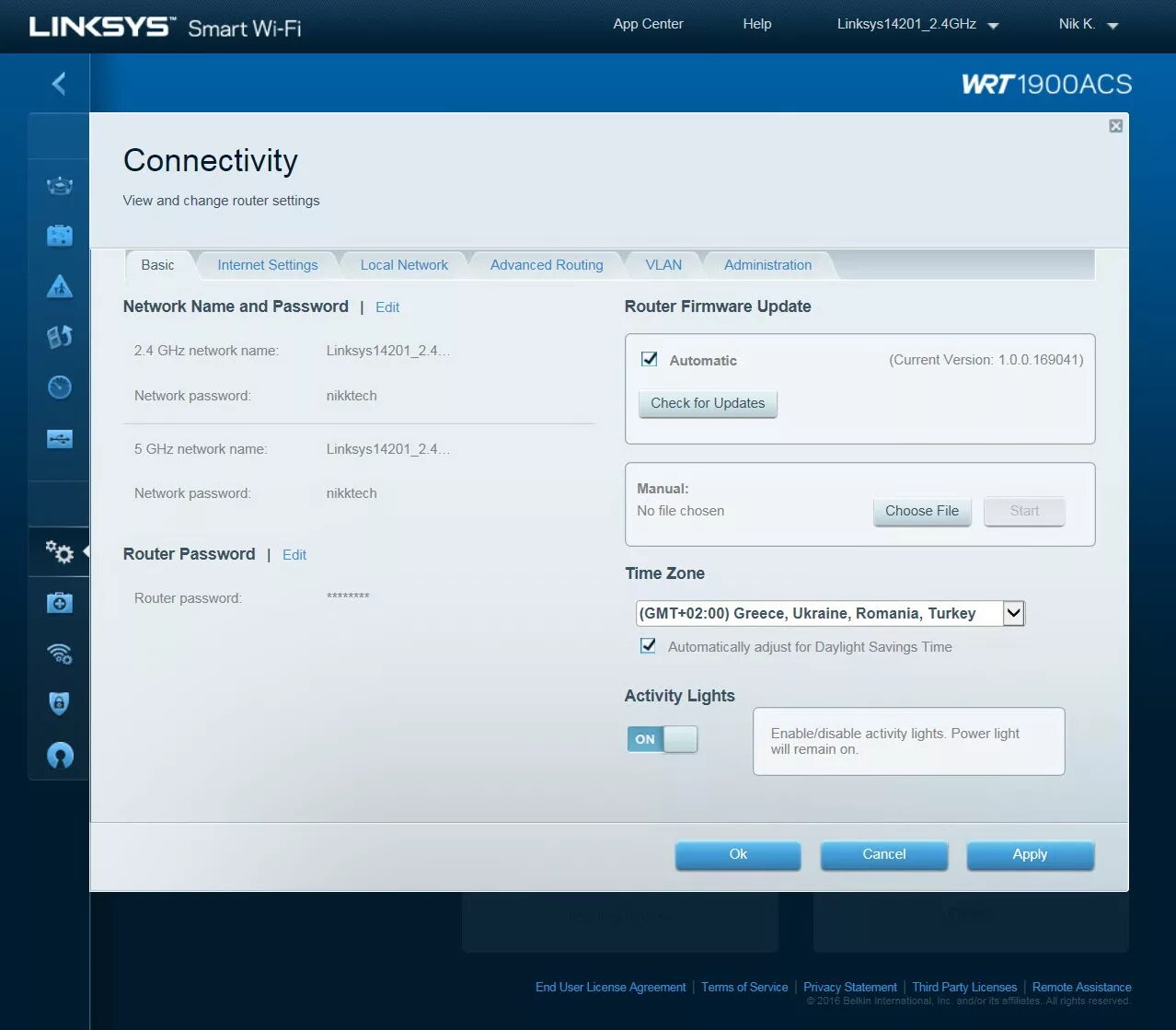
Task: Expand the Nik K. account menu
Action: click(1088, 25)
